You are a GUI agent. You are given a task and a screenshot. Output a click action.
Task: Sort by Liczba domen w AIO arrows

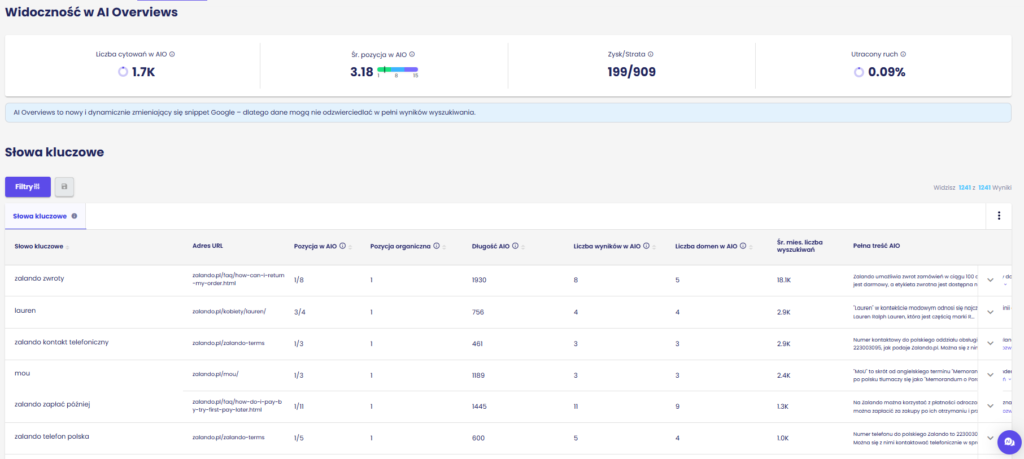751,247
